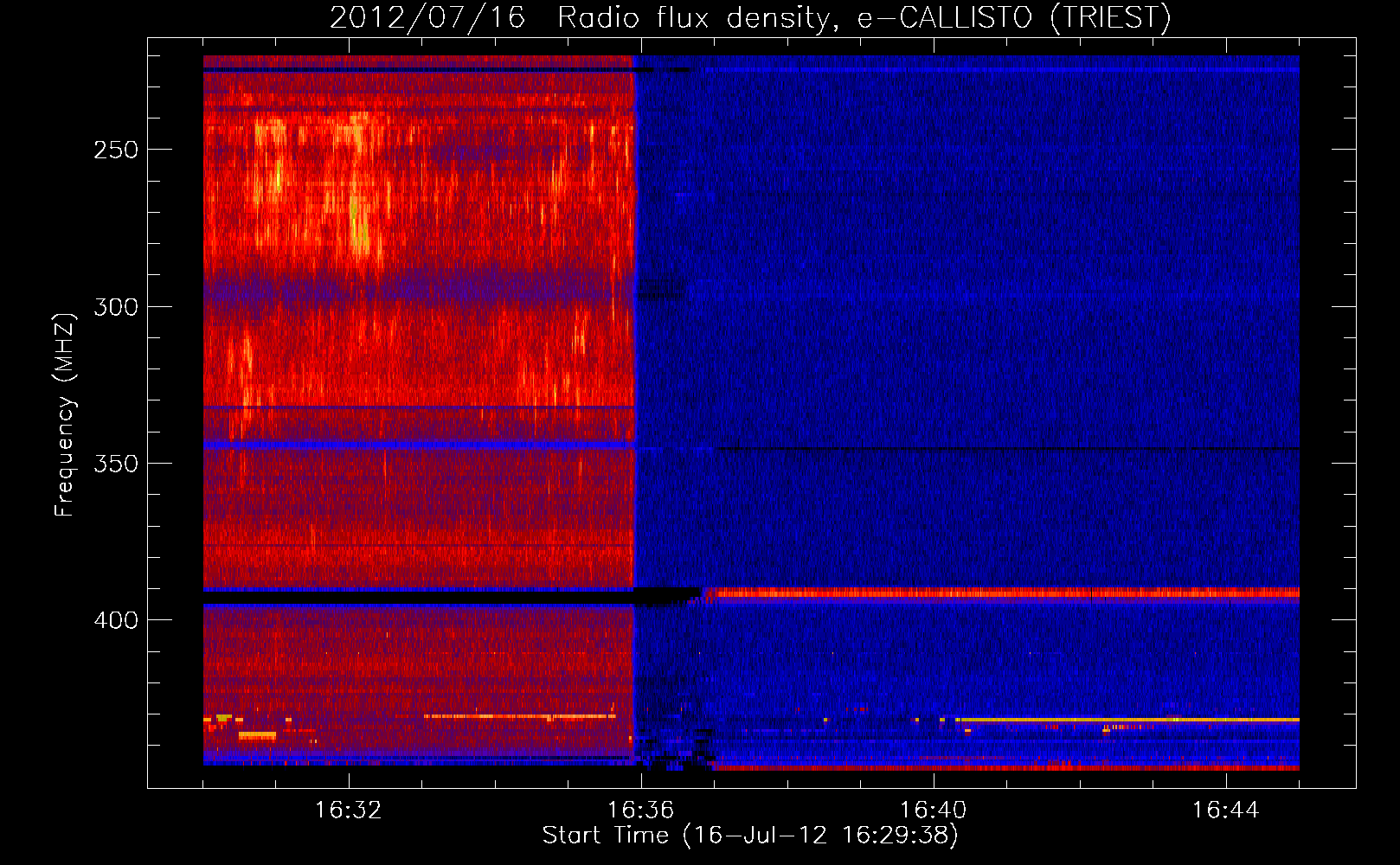
Task: Click the 400 frequency tick label
Action: pyautogui.click(x=116, y=620)
